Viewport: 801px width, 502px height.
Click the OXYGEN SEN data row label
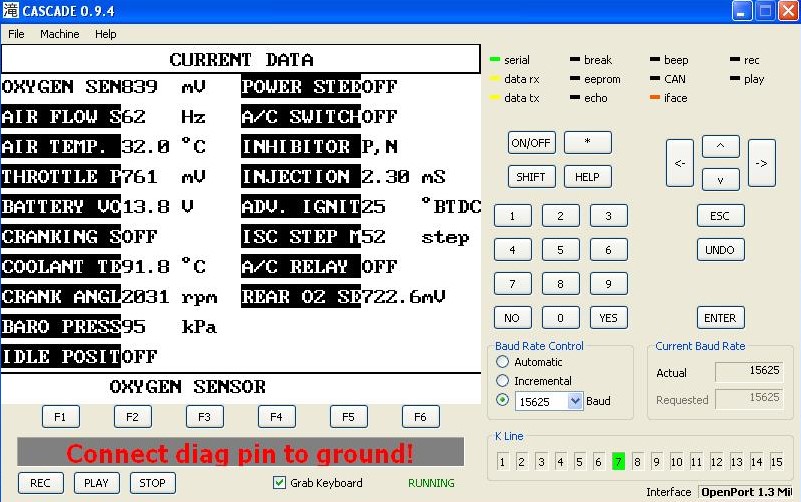[61, 87]
